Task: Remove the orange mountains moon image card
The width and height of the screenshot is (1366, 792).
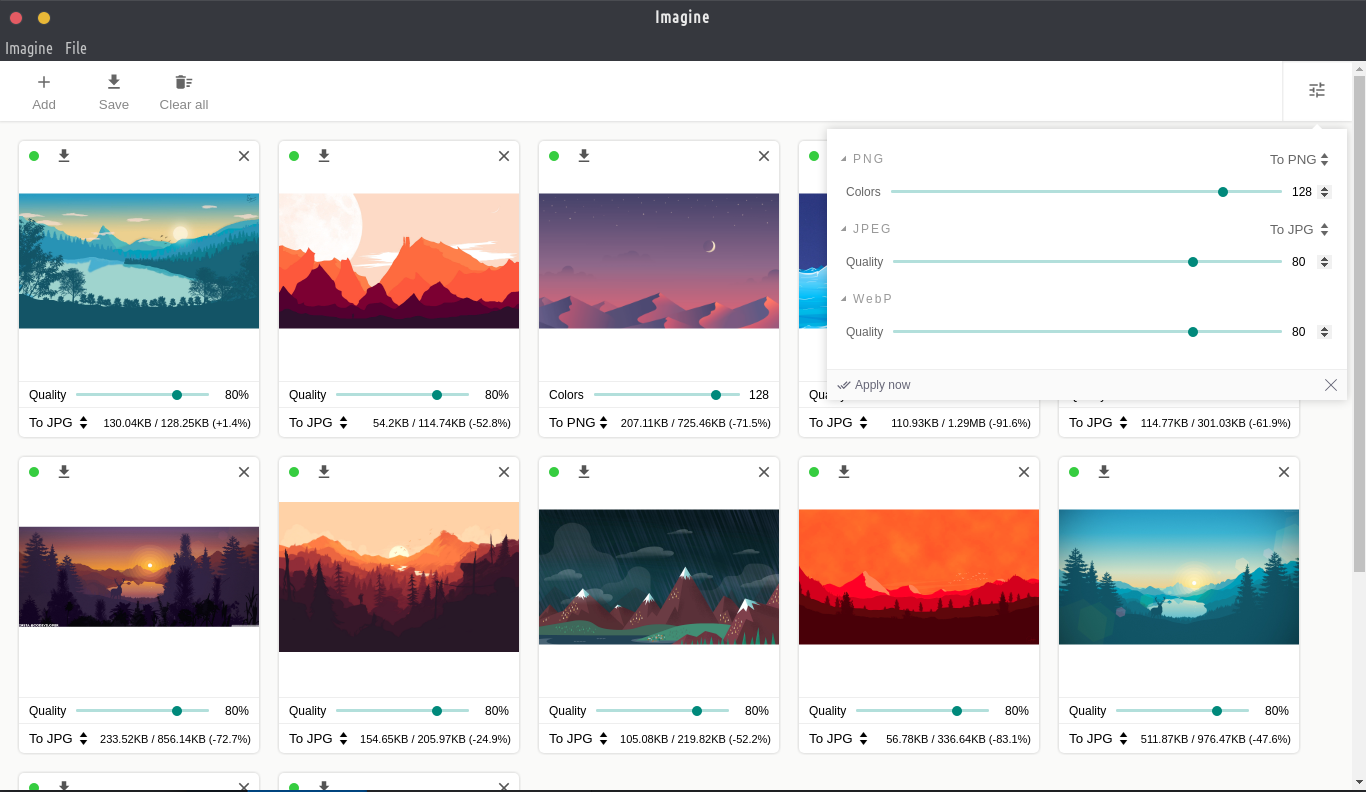Action: pos(504,156)
